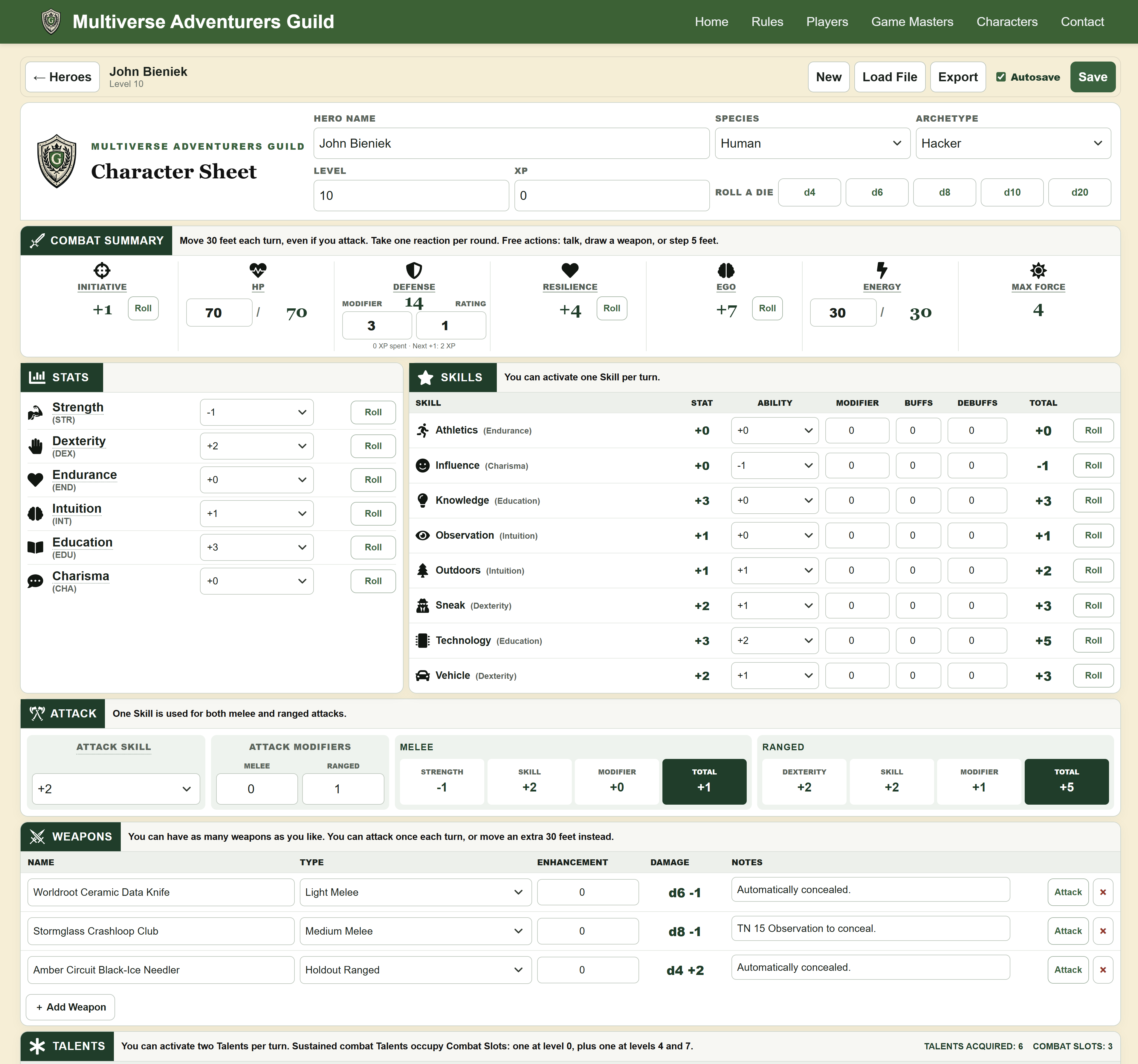
Task: Click the Talents asterisk icon
Action: [37, 1046]
